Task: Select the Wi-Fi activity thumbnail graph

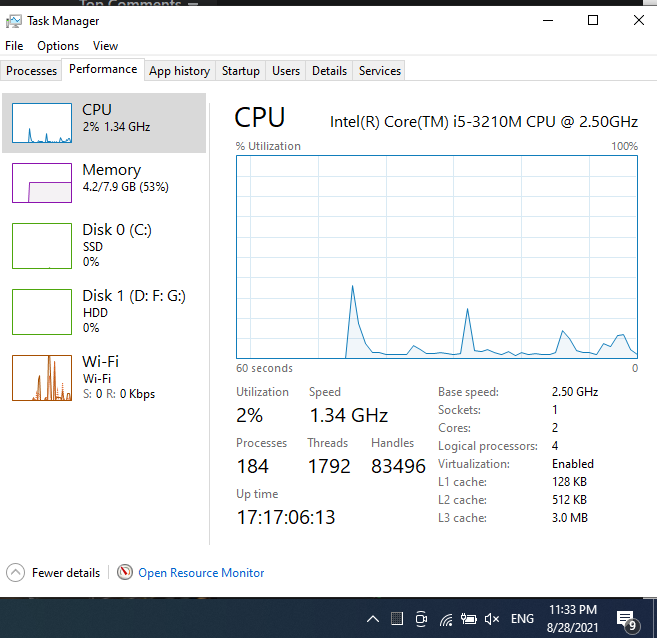Action: (x=42, y=378)
